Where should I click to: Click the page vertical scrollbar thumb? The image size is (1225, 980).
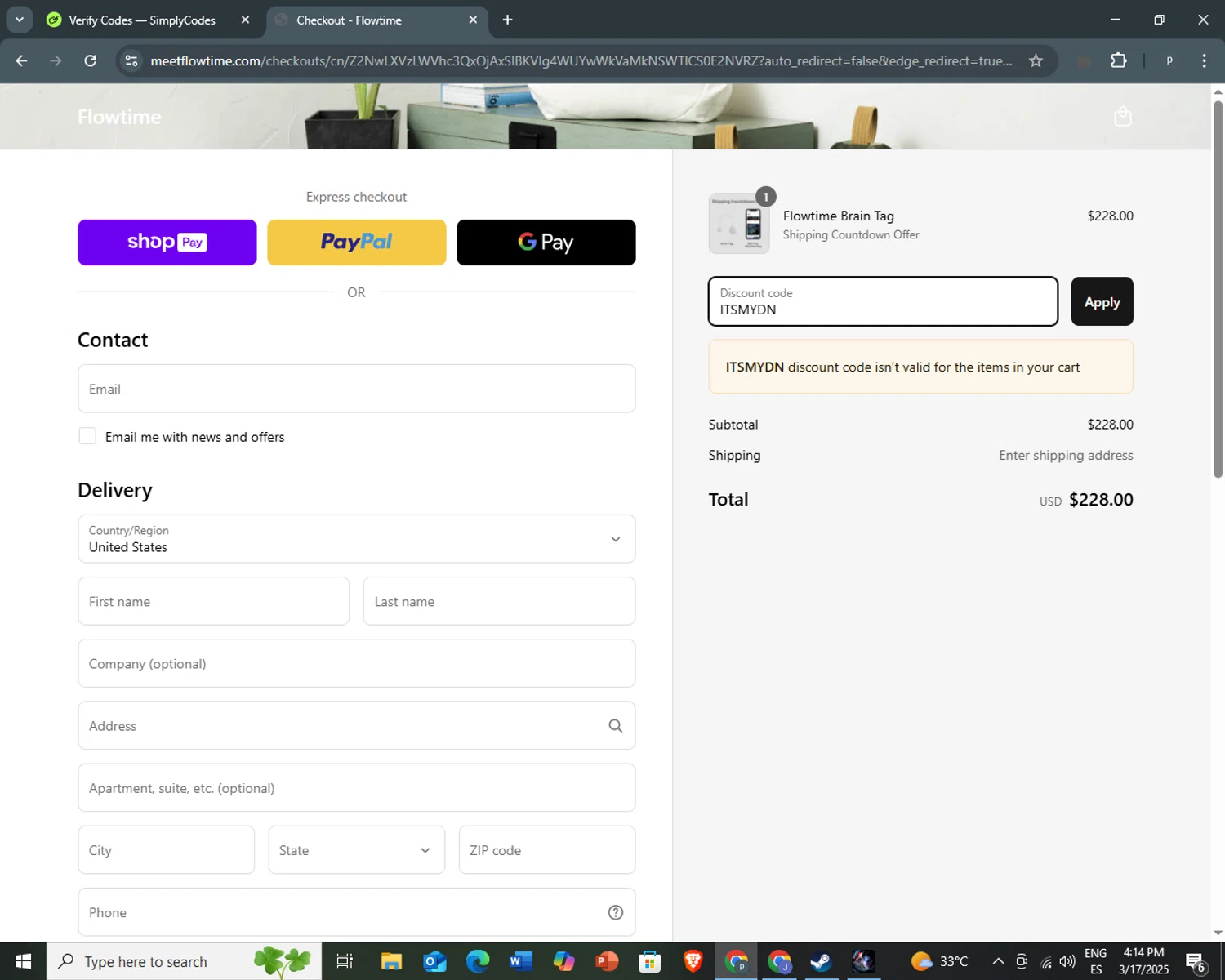tap(1218, 287)
